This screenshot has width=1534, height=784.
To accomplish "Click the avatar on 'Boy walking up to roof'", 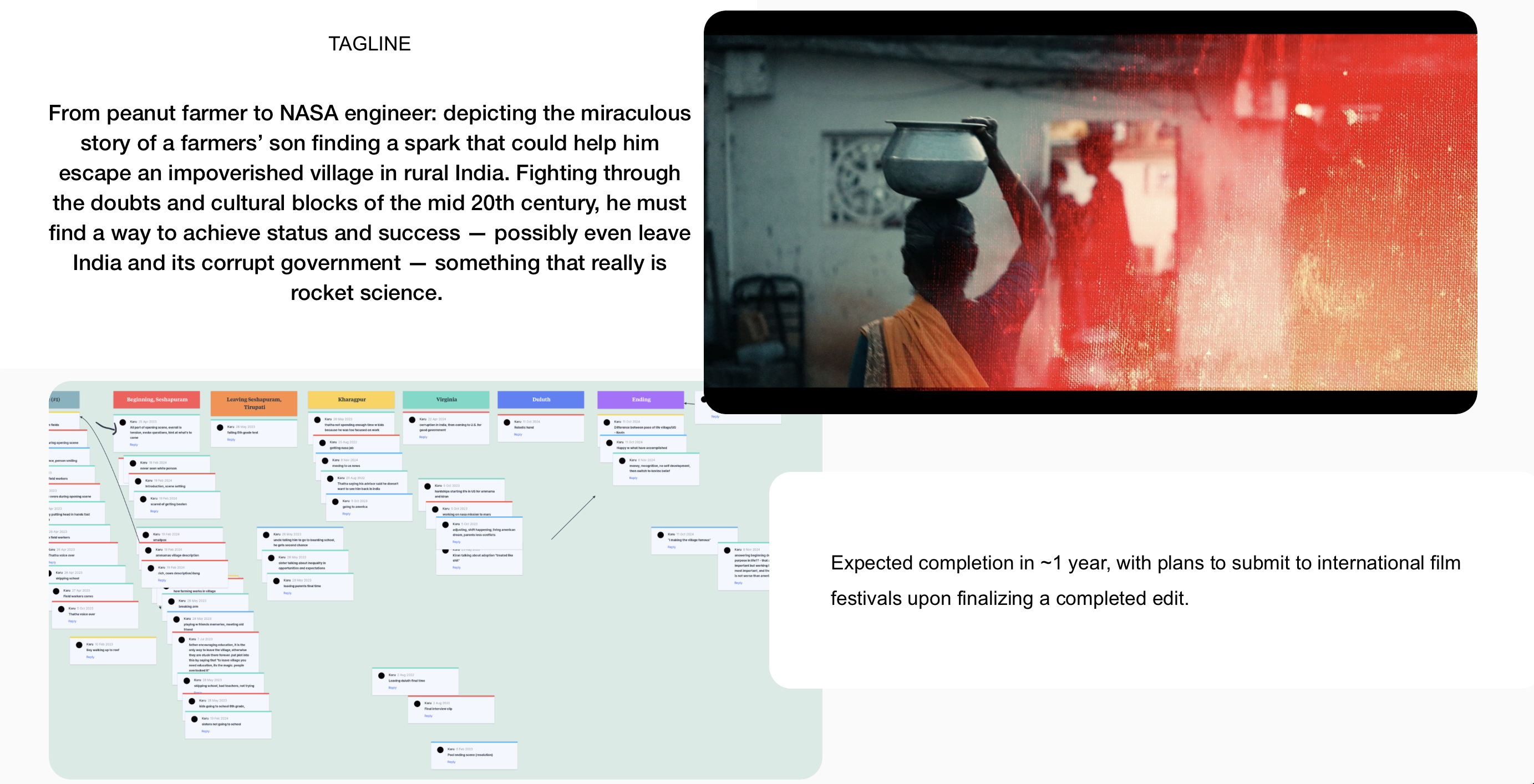I will click(x=79, y=645).
